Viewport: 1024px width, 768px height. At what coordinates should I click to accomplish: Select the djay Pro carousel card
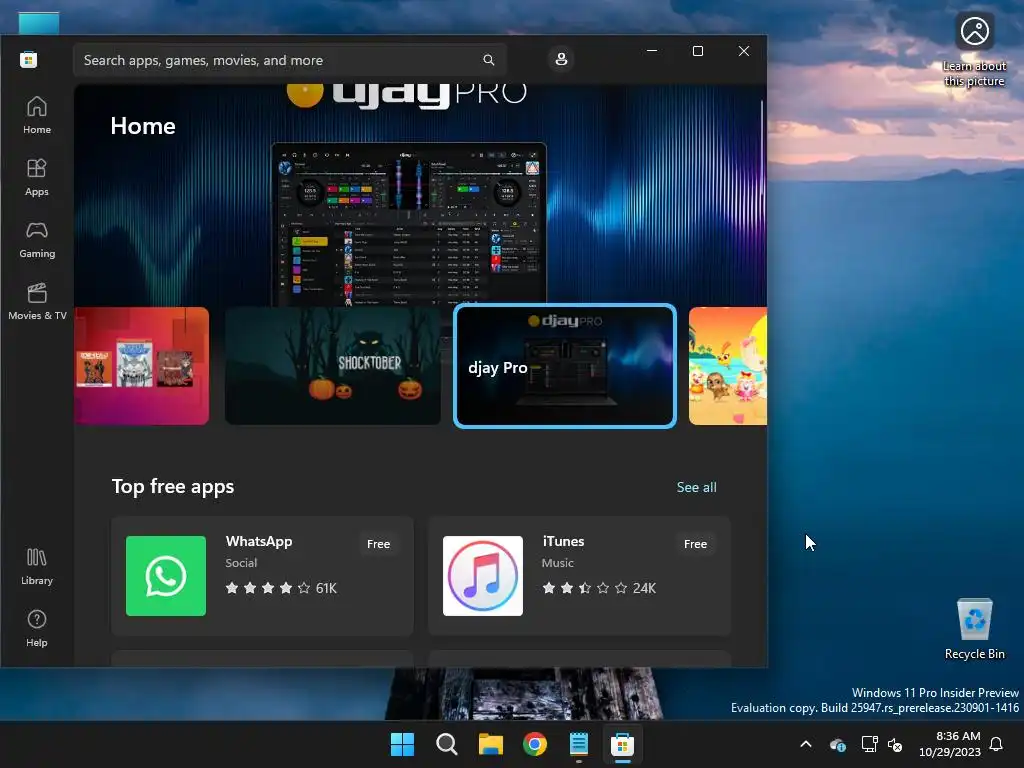[565, 366]
